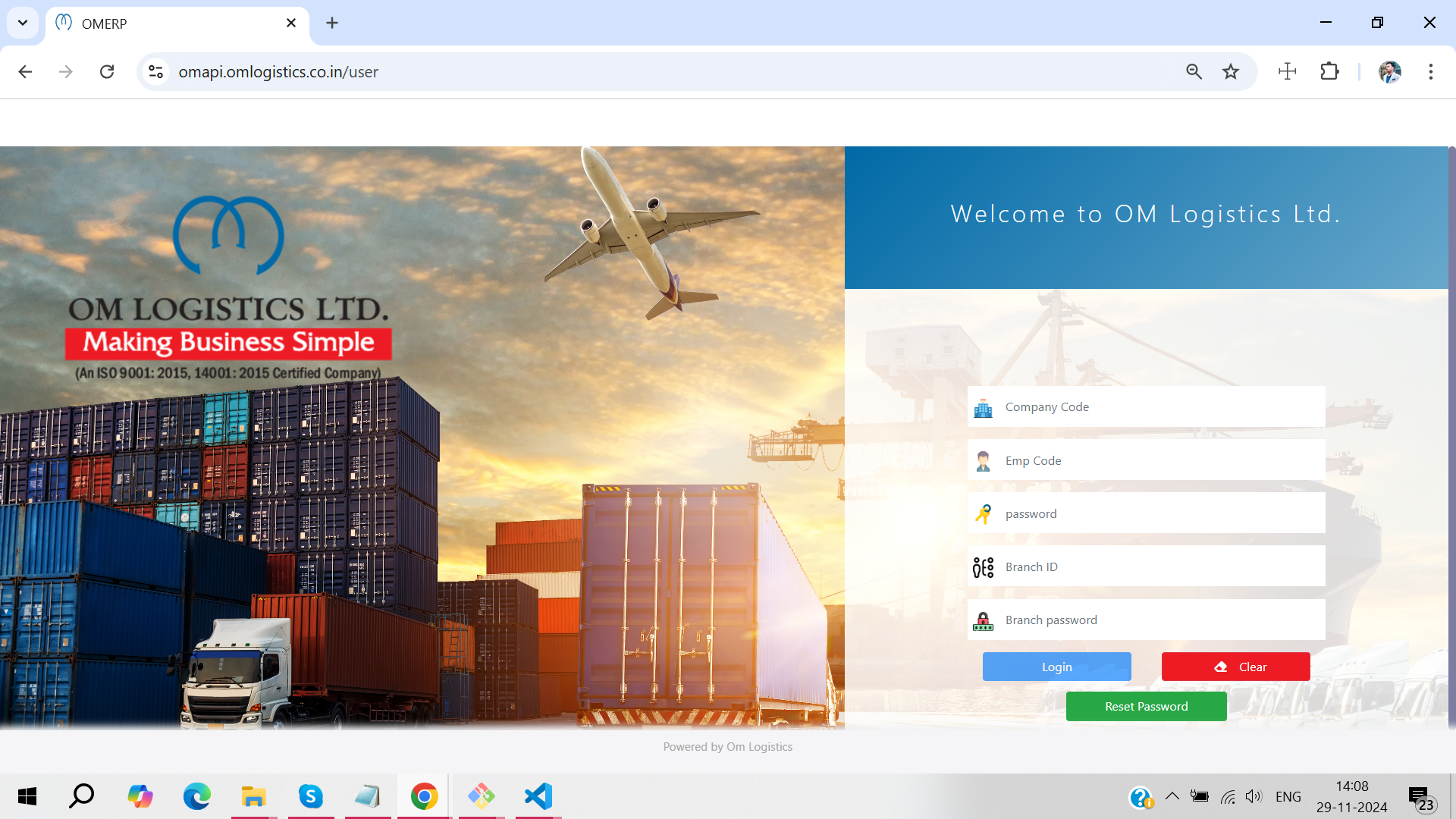The width and height of the screenshot is (1456, 819).
Task: Open Visual Studio Code from the taskbar
Action: [538, 796]
